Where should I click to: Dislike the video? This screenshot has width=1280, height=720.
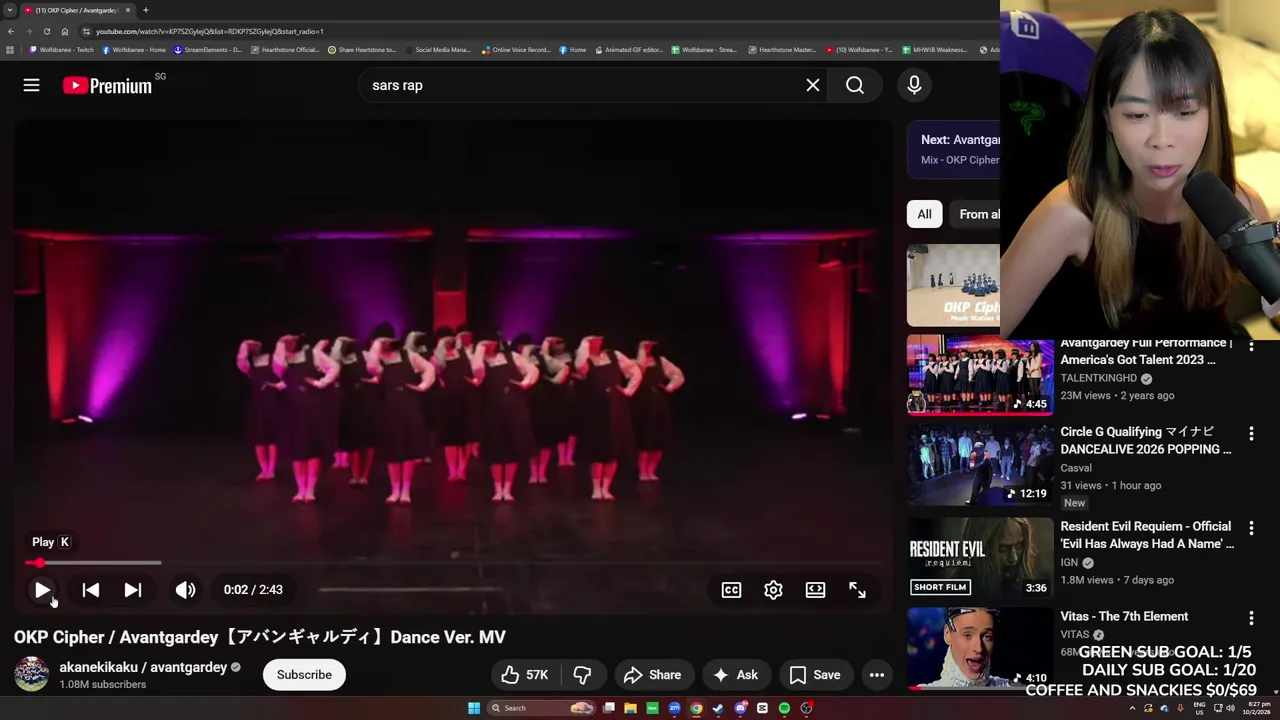[x=582, y=675]
